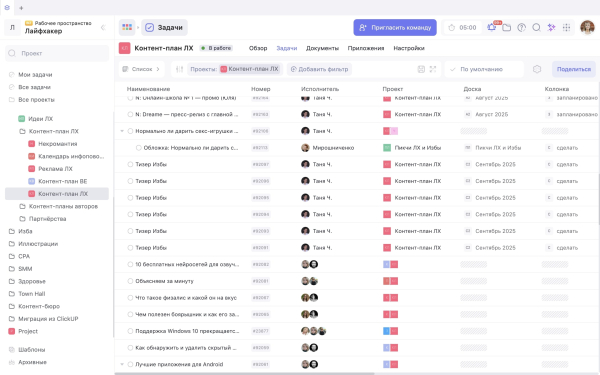Click pink project tag in 'Нормально ли дарить' row
This screenshot has height=375, width=600.
coord(394,131)
